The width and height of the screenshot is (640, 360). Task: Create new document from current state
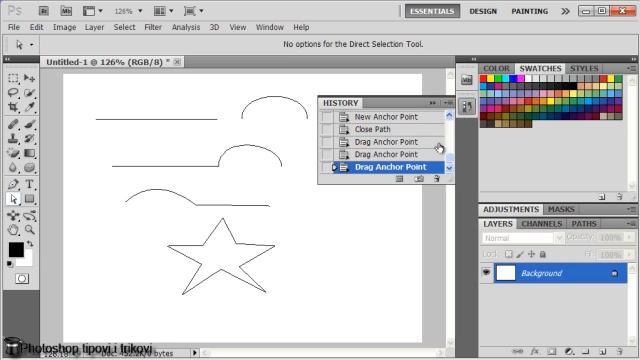pyautogui.click(x=400, y=179)
